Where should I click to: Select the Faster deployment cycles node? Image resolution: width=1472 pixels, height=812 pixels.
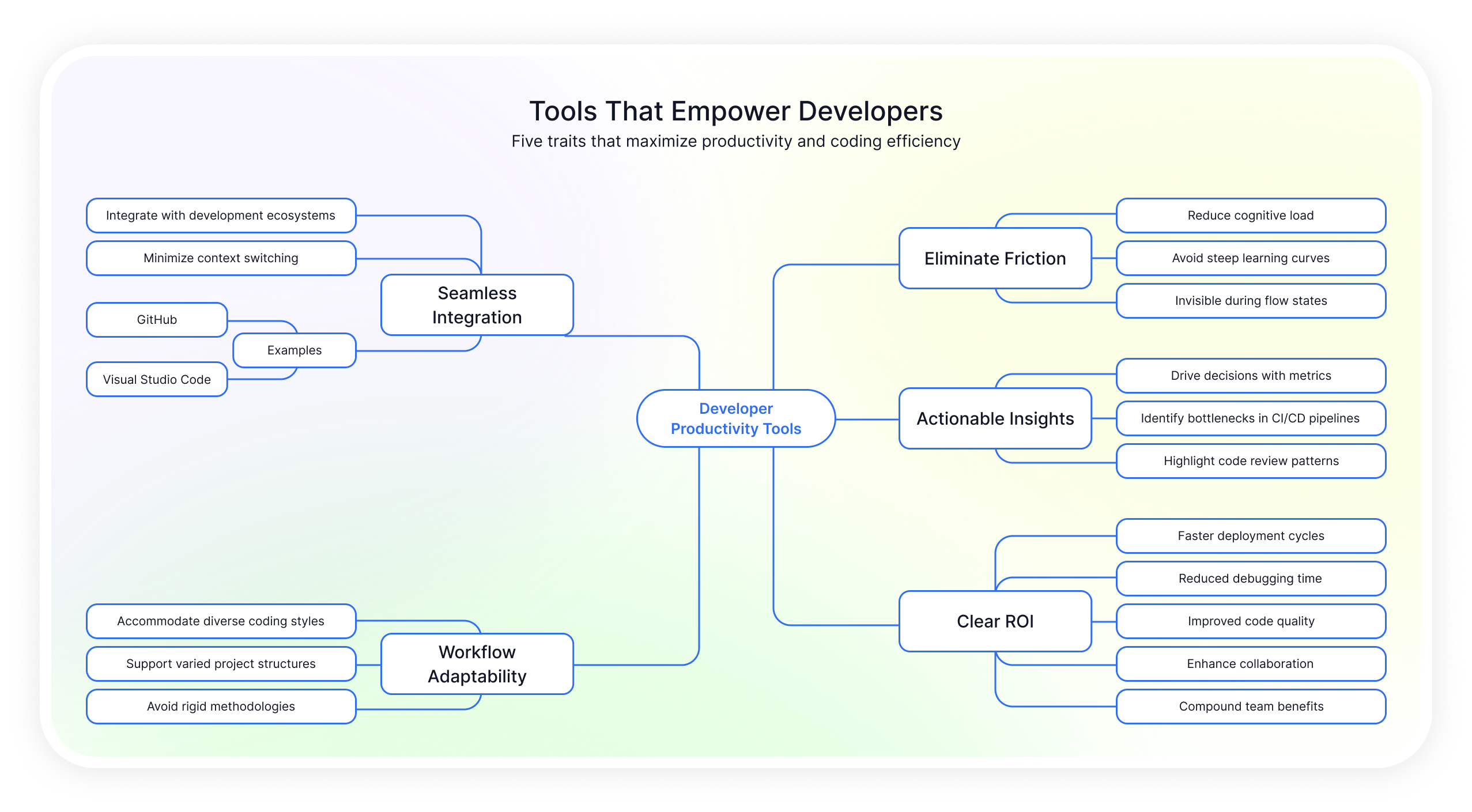point(1251,535)
